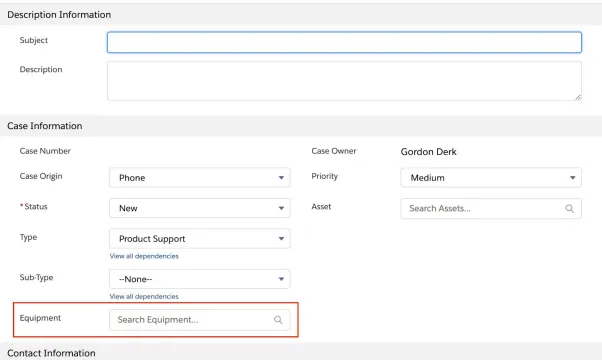602x360 pixels.
Task: Click the Gordon Derk case owner name
Action: (428, 152)
